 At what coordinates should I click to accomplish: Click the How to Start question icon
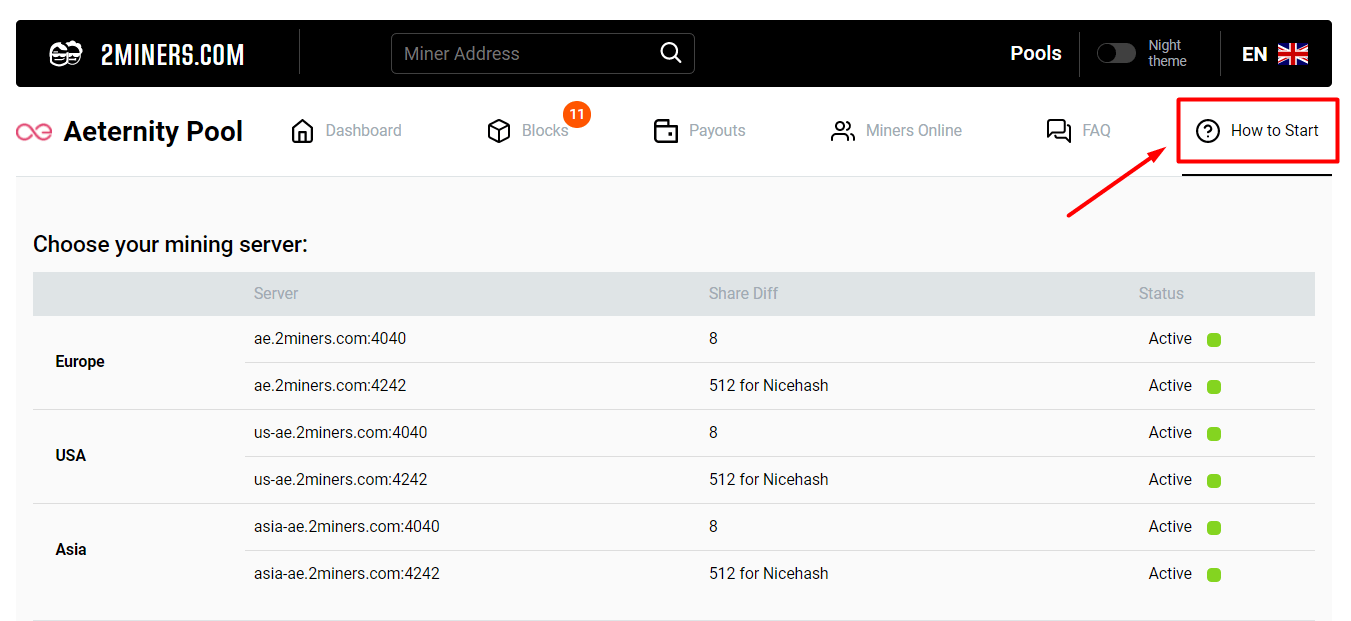coord(1208,131)
